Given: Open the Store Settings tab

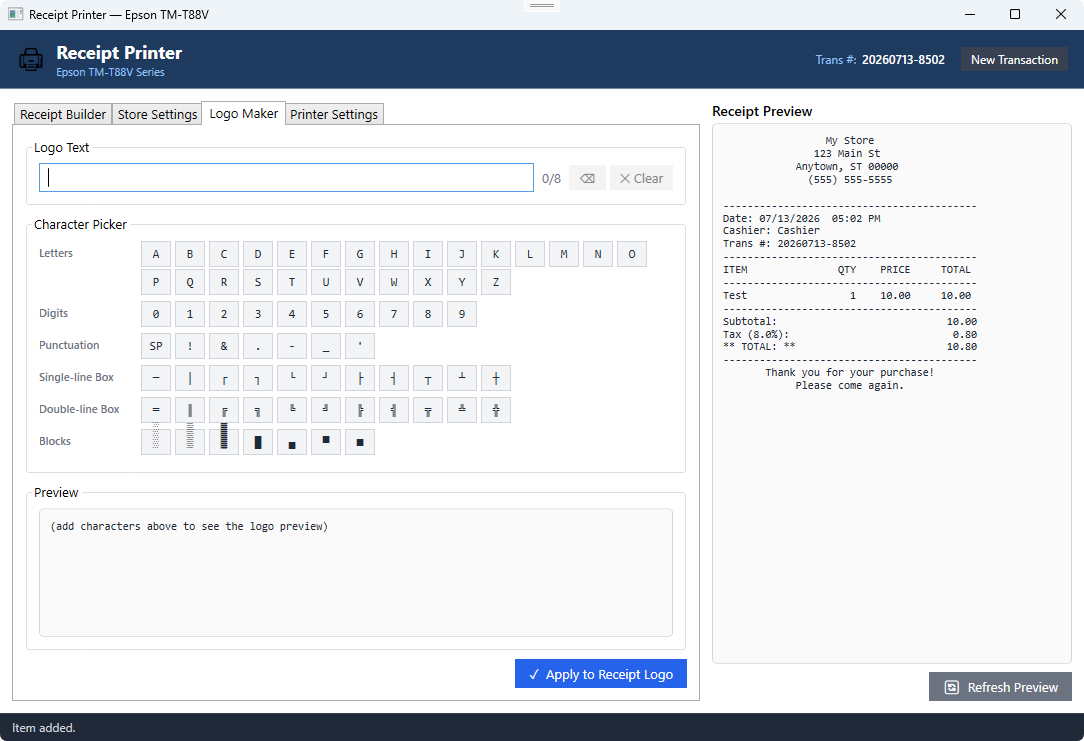Looking at the screenshot, I should (x=157, y=114).
